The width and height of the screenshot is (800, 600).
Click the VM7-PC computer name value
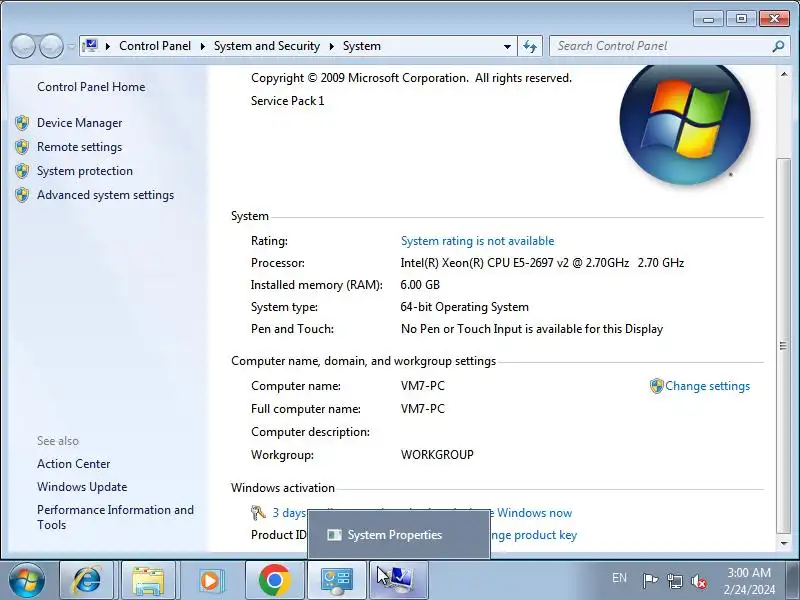point(423,386)
